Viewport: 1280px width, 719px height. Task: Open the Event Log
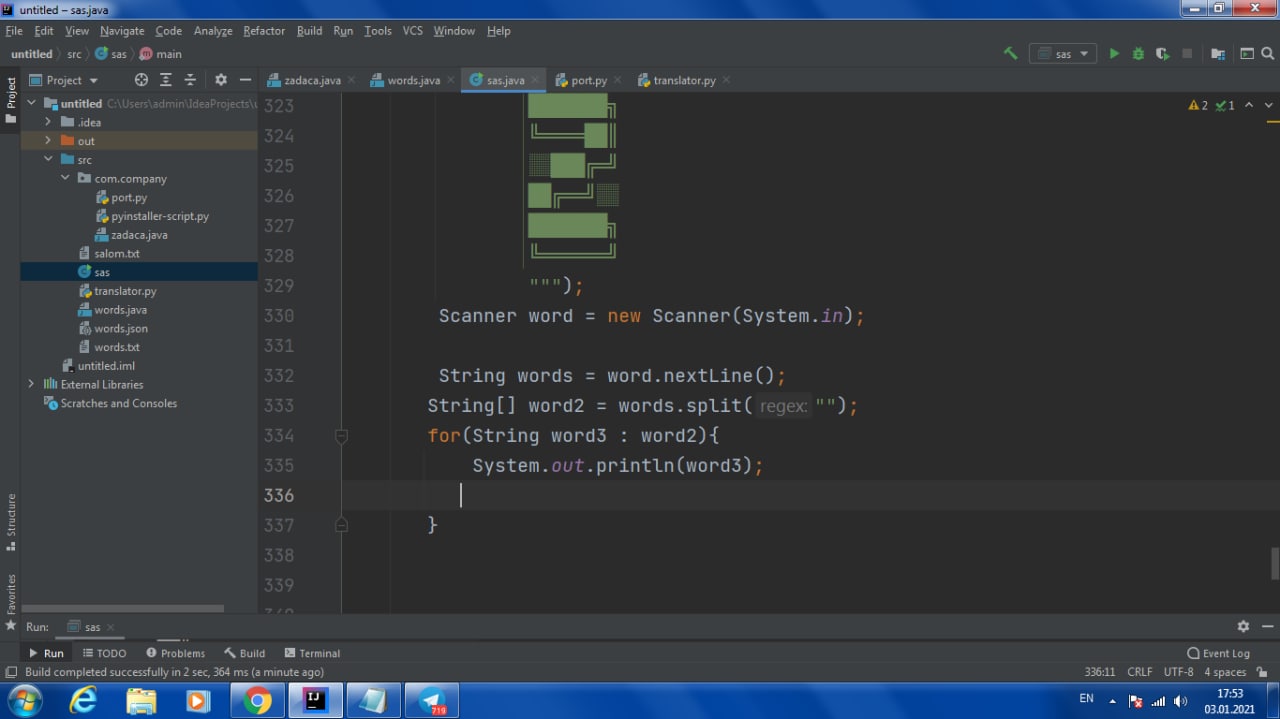click(1218, 653)
